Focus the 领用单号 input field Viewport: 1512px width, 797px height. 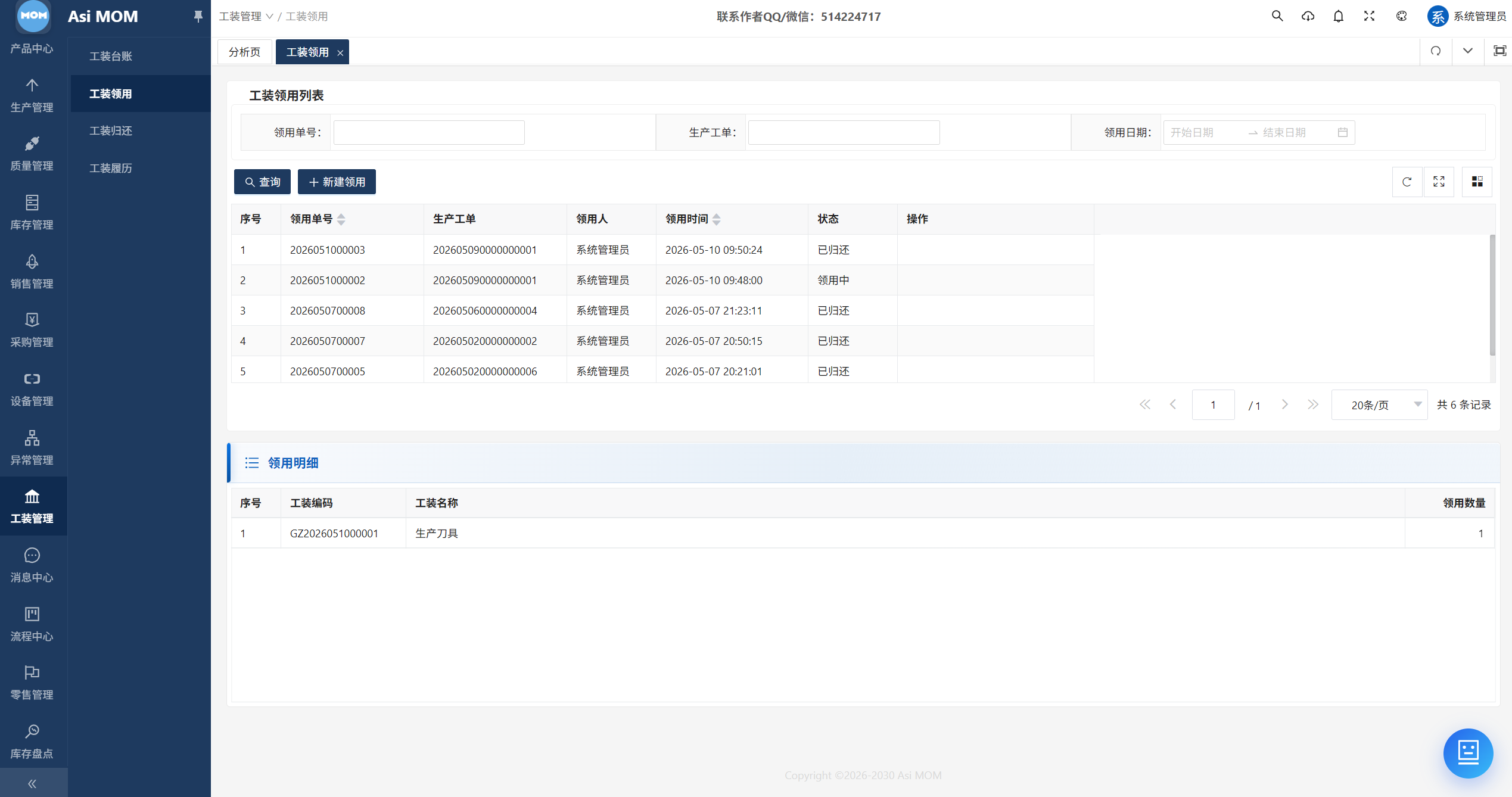pyautogui.click(x=429, y=132)
